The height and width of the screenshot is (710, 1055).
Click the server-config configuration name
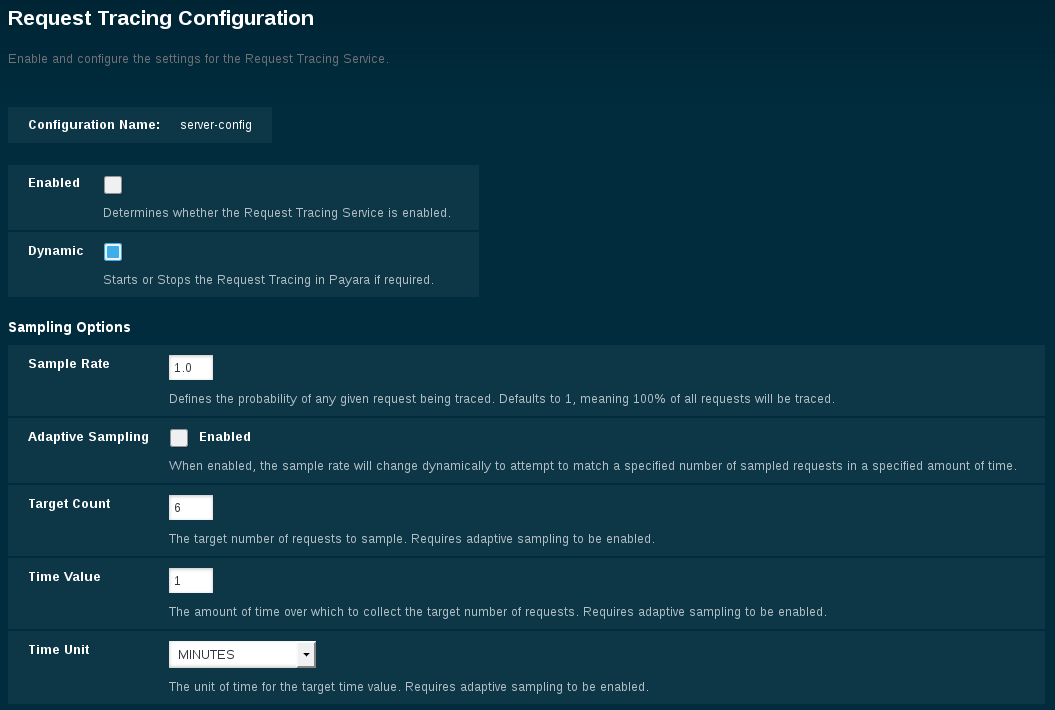coord(216,125)
